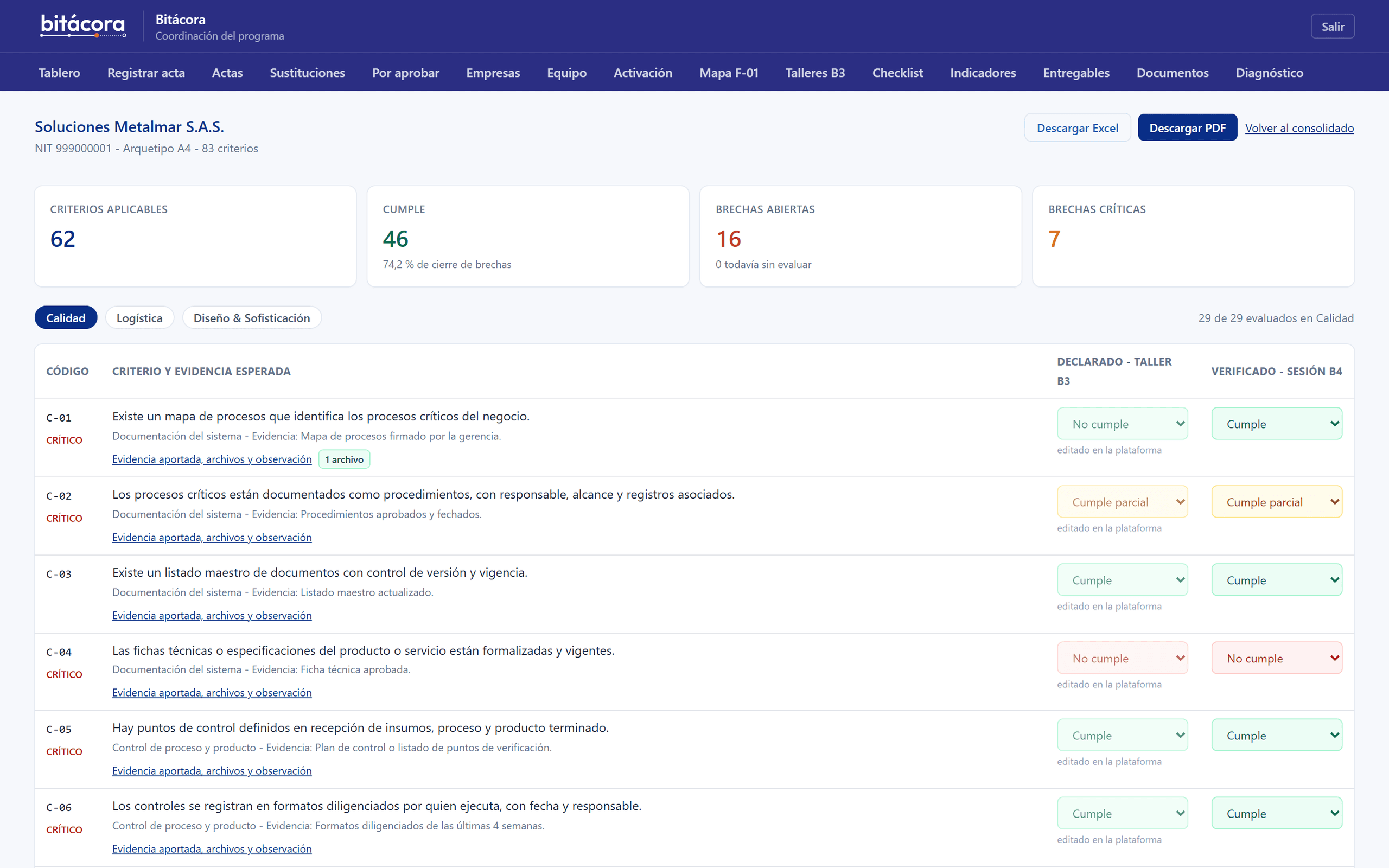The width and height of the screenshot is (1389, 868).
Task: Open Indicadores
Action: (x=983, y=73)
